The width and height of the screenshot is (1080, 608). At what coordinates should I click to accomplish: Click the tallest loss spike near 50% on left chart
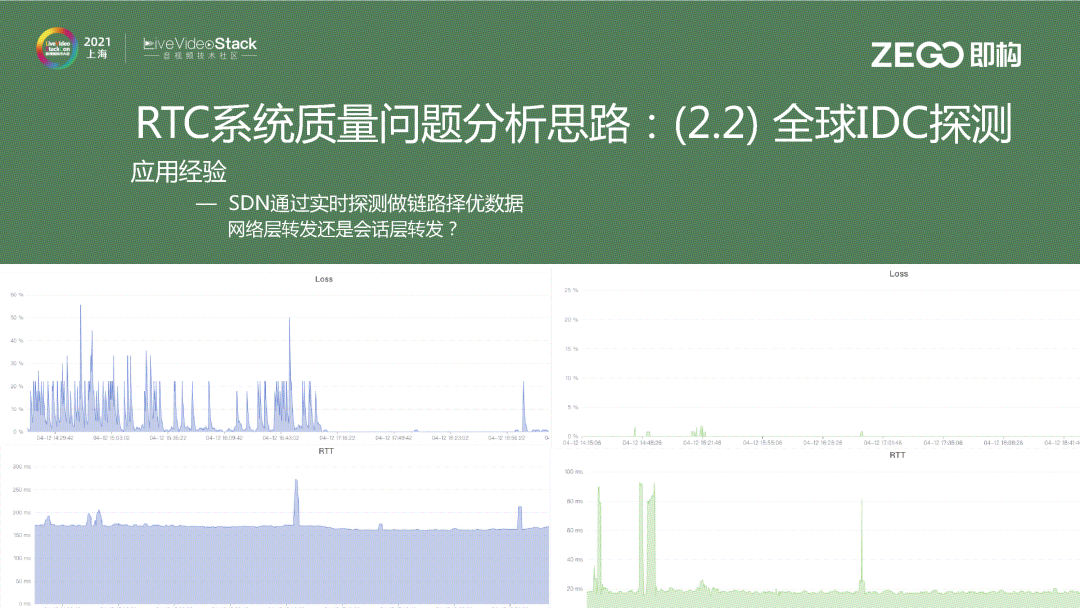pos(81,310)
